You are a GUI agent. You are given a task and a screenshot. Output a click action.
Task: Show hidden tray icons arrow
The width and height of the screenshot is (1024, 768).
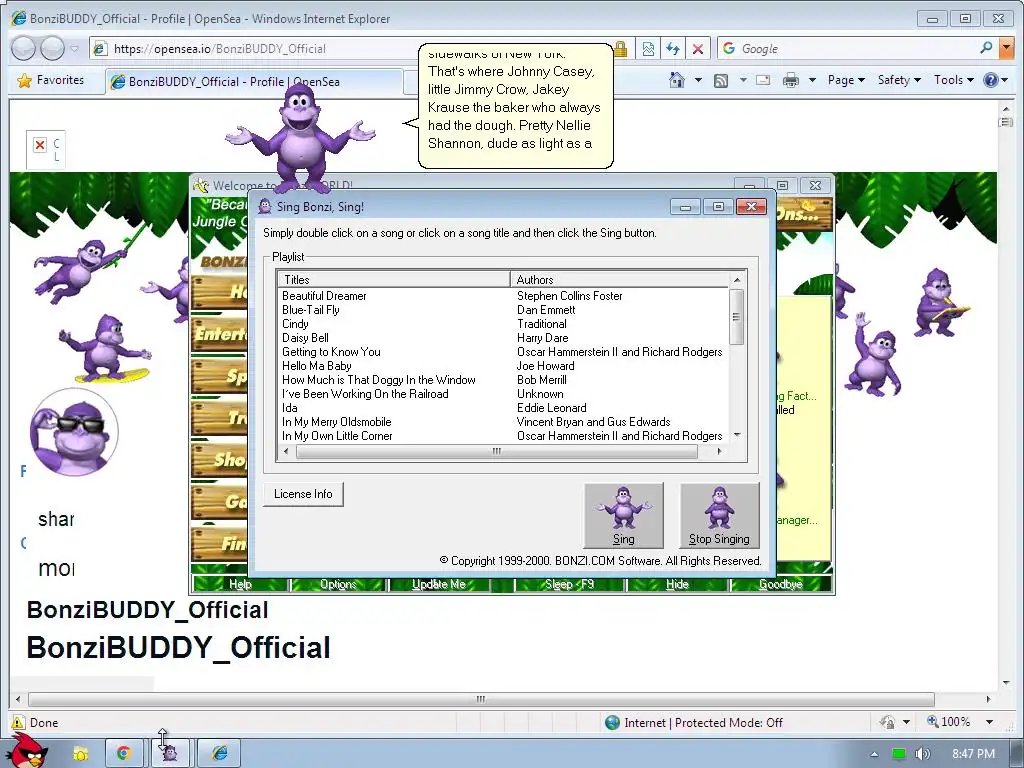click(x=874, y=754)
